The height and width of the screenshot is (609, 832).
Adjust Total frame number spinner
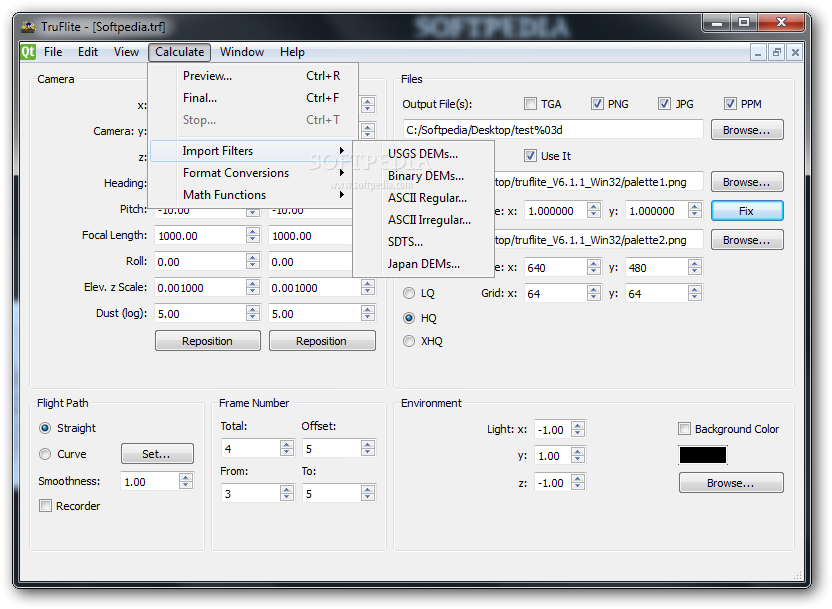287,449
